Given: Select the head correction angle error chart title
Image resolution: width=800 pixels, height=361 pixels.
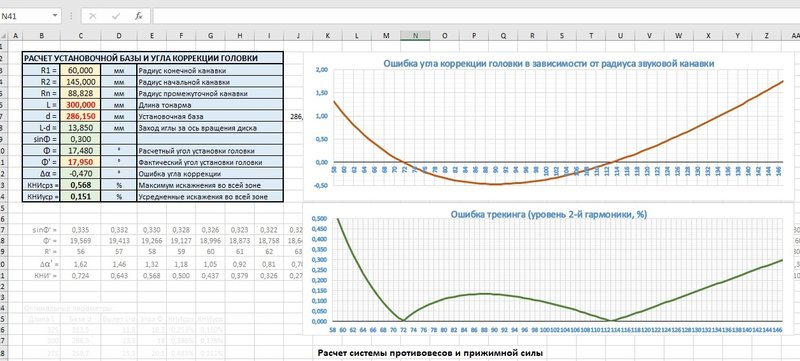Looking at the screenshot, I should pos(548,64).
